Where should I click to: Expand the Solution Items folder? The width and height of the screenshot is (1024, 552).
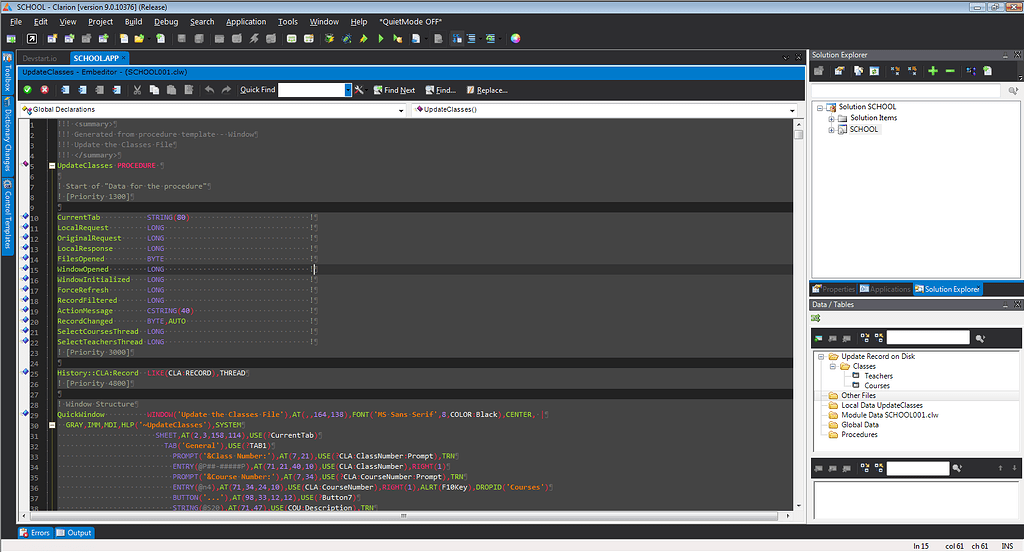pyautogui.click(x=831, y=118)
